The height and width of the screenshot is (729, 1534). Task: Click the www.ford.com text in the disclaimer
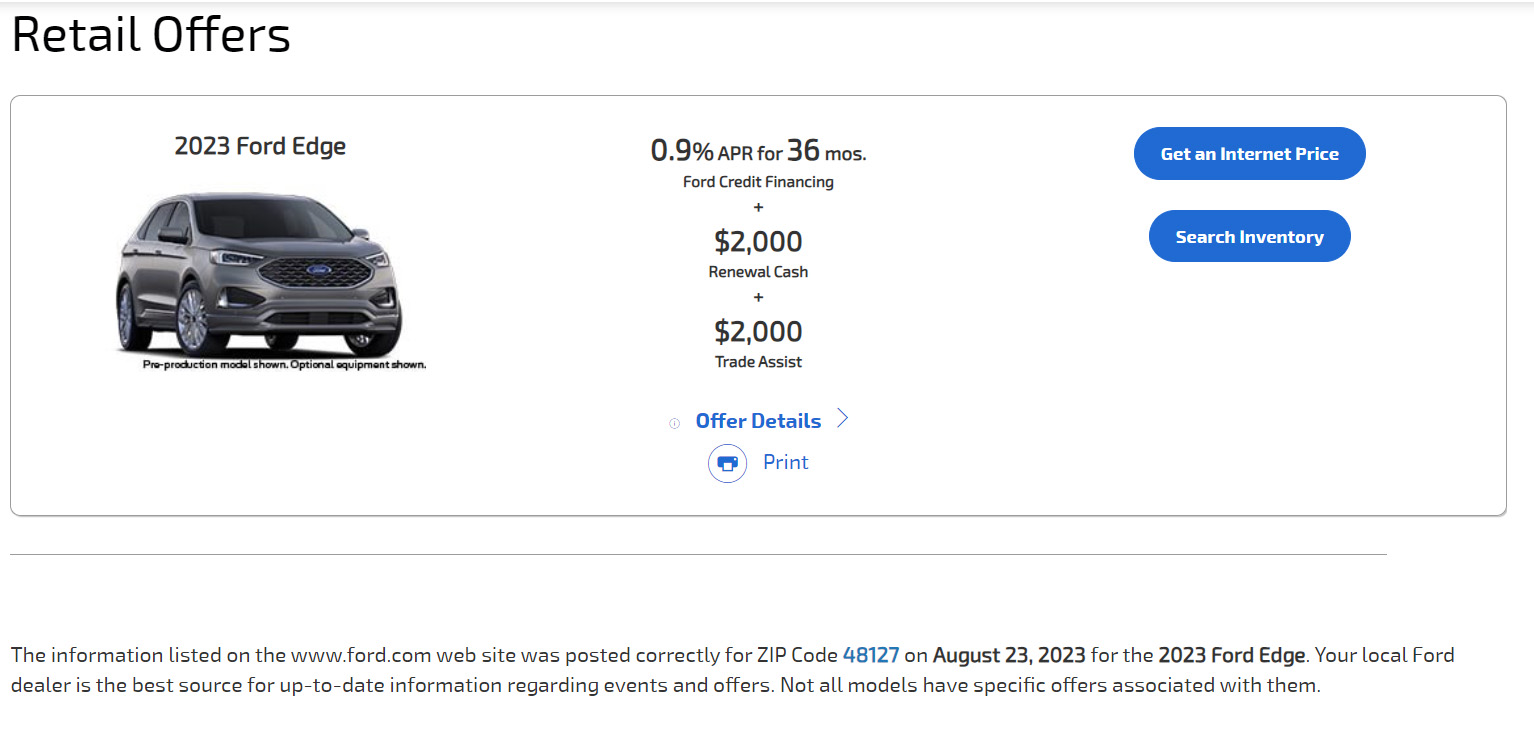click(361, 656)
